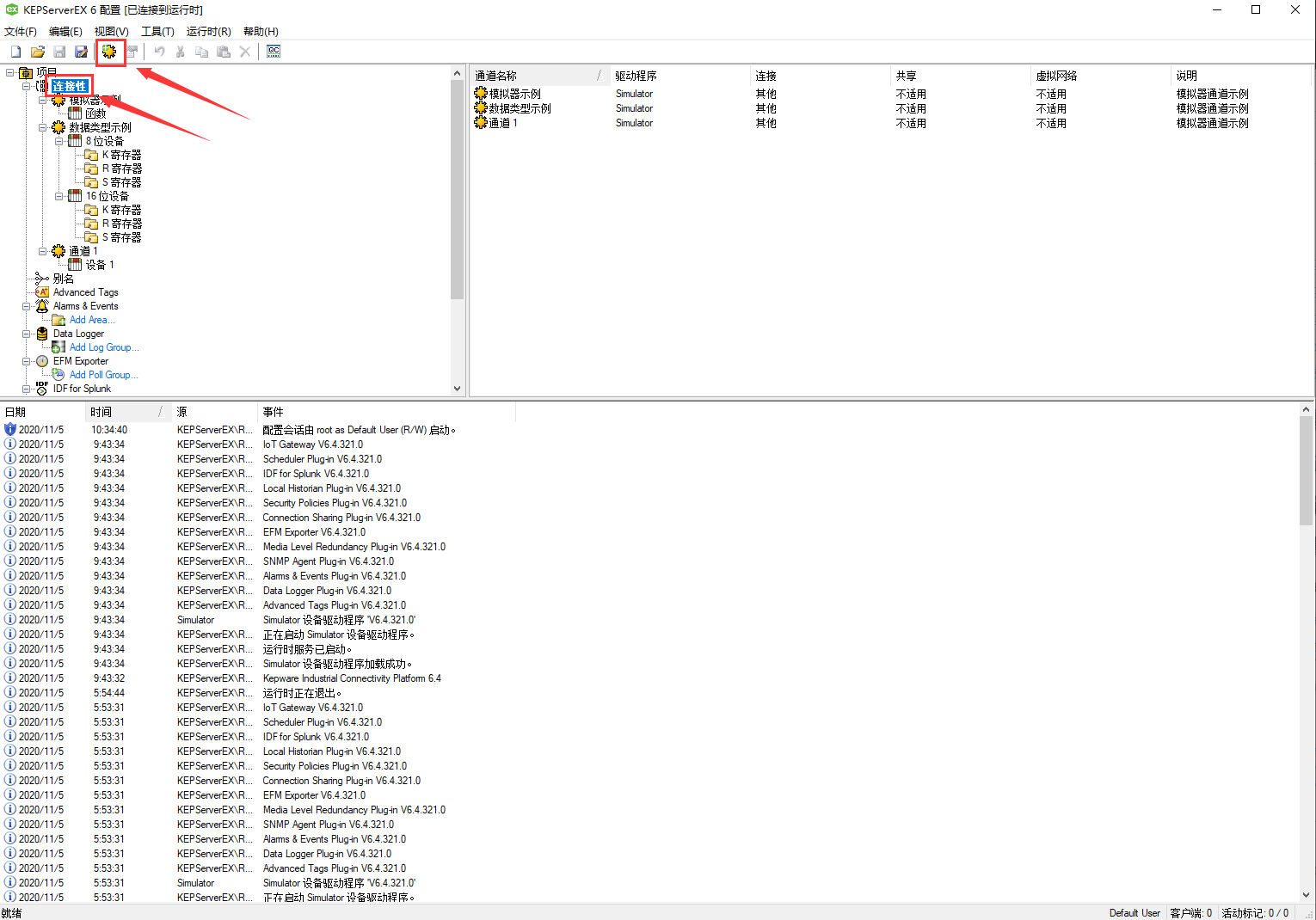Click the EFM Exporter icon

click(41, 361)
